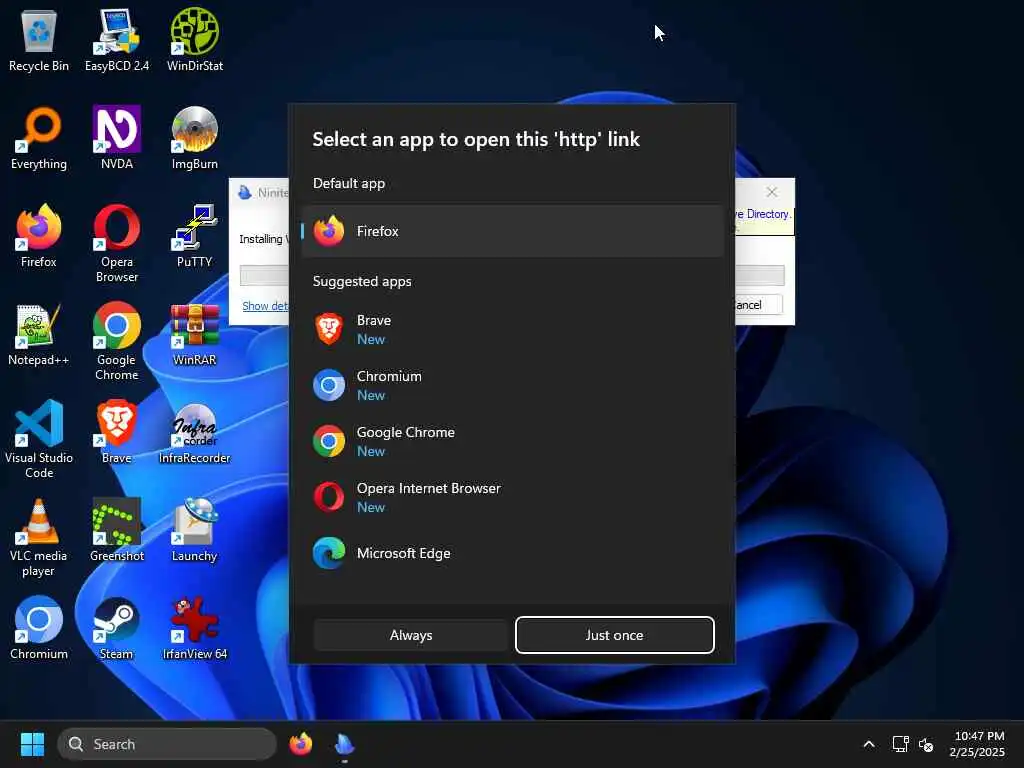Open the Windows Start menu
This screenshot has height=768, width=1024.
[32, 744]
